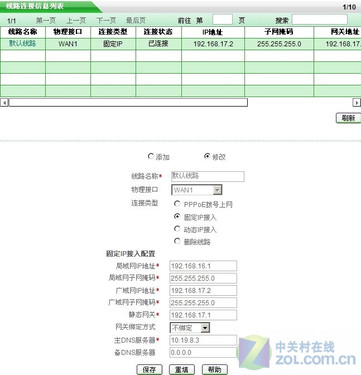The image size is (361, 375).
Task: Choose 固定IP接入 connection type
Action: click(x=177, y=216)
